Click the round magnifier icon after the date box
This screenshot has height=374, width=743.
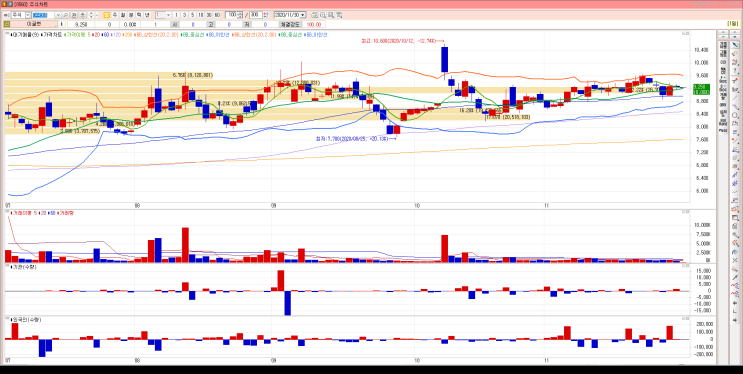[x=323, y=15]
